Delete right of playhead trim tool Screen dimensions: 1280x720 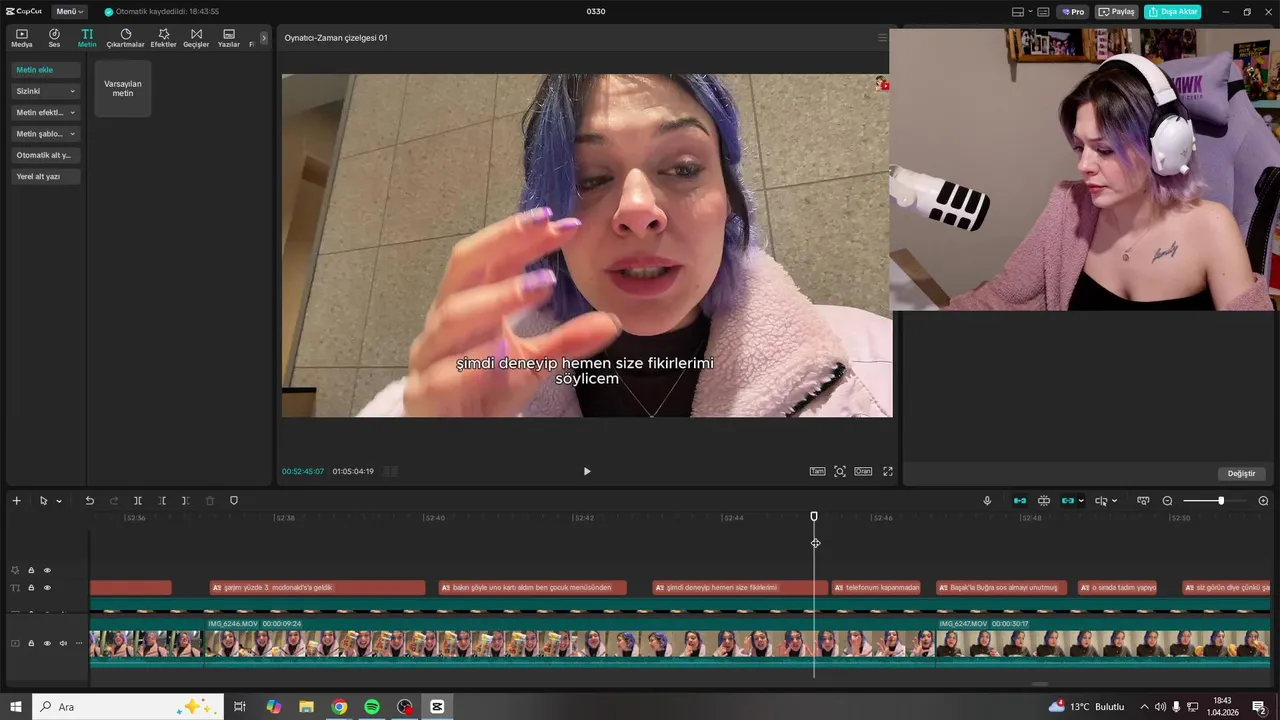pos(185,501)
